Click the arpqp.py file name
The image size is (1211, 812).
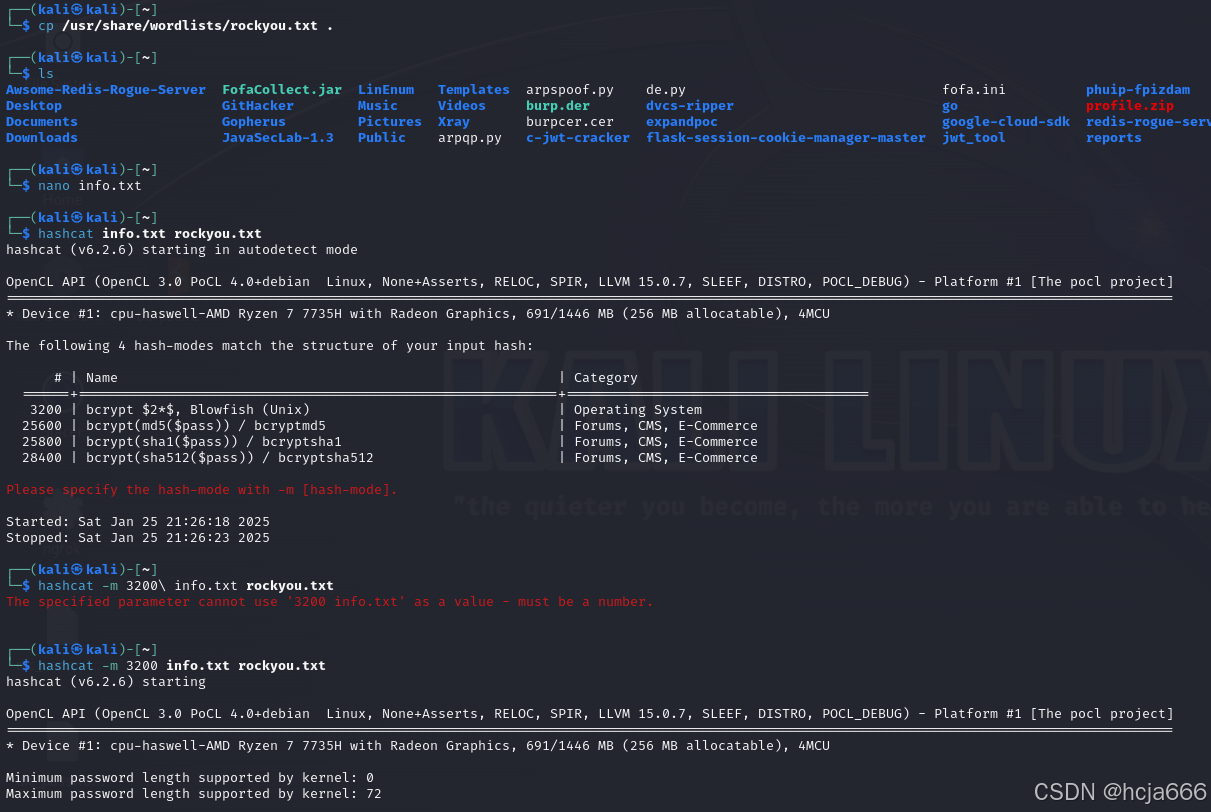pyautogui.click(x=470, y=138)
